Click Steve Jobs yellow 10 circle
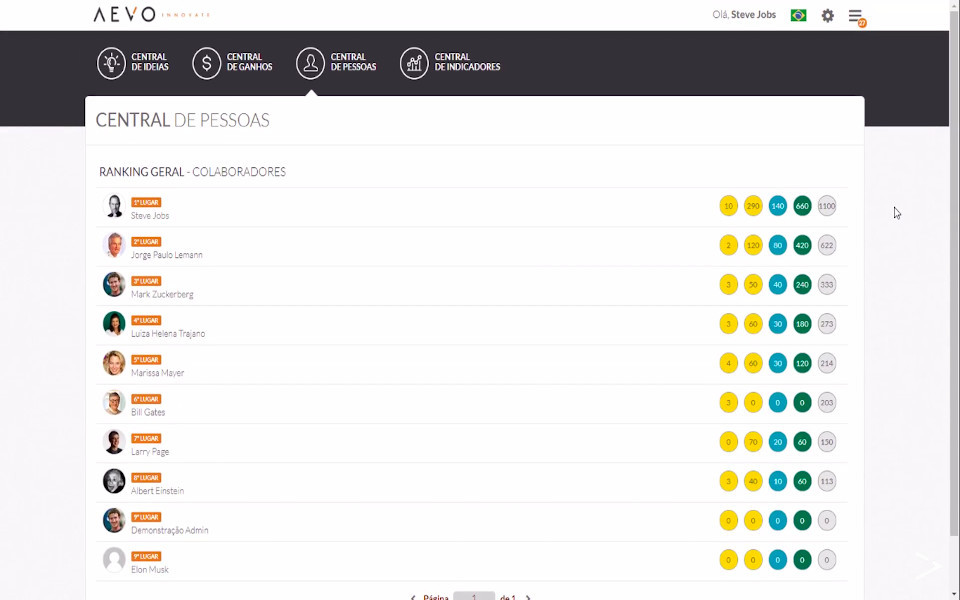 729,206
